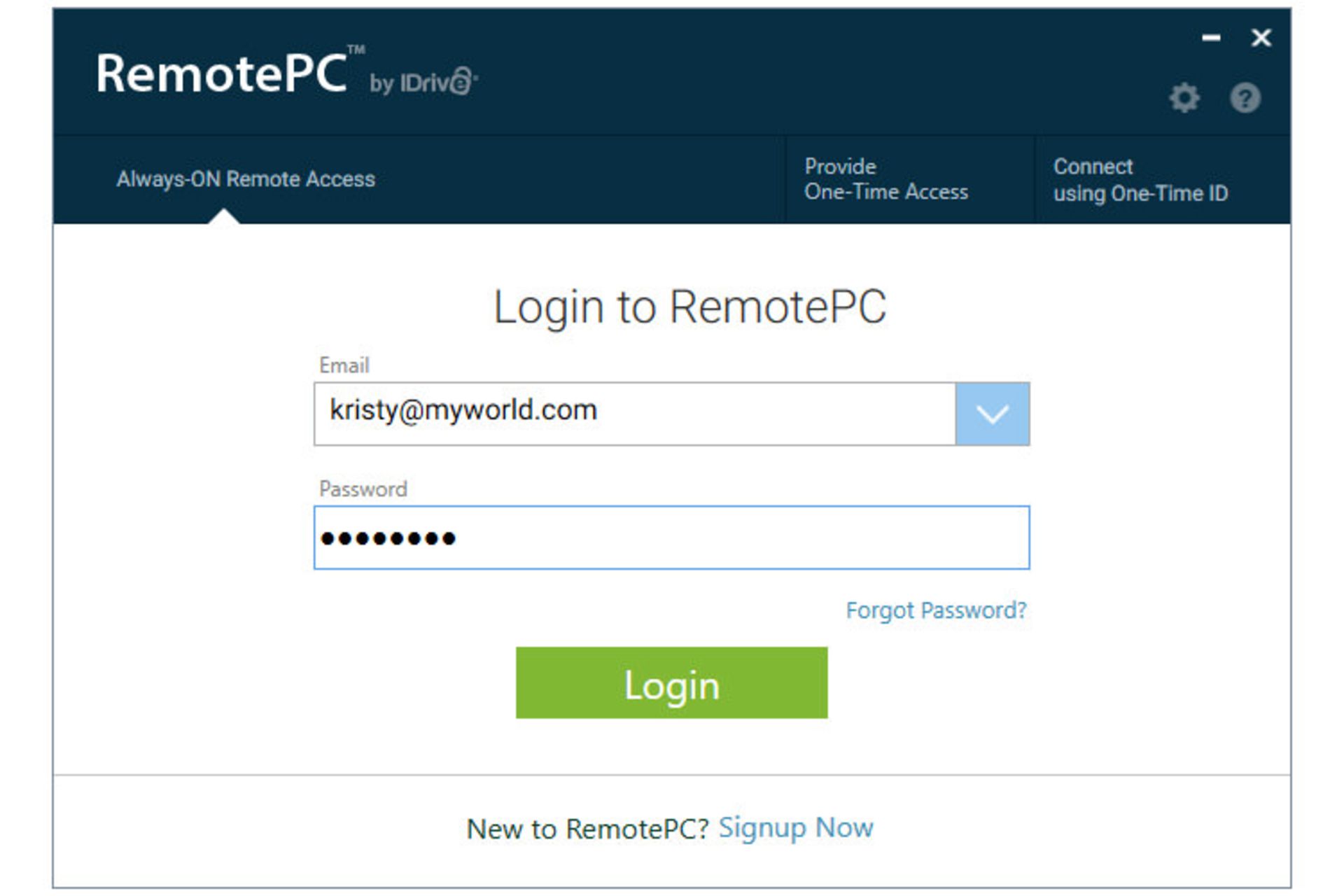
Task: Close the RemotePC window
Action: [1261, 38]
